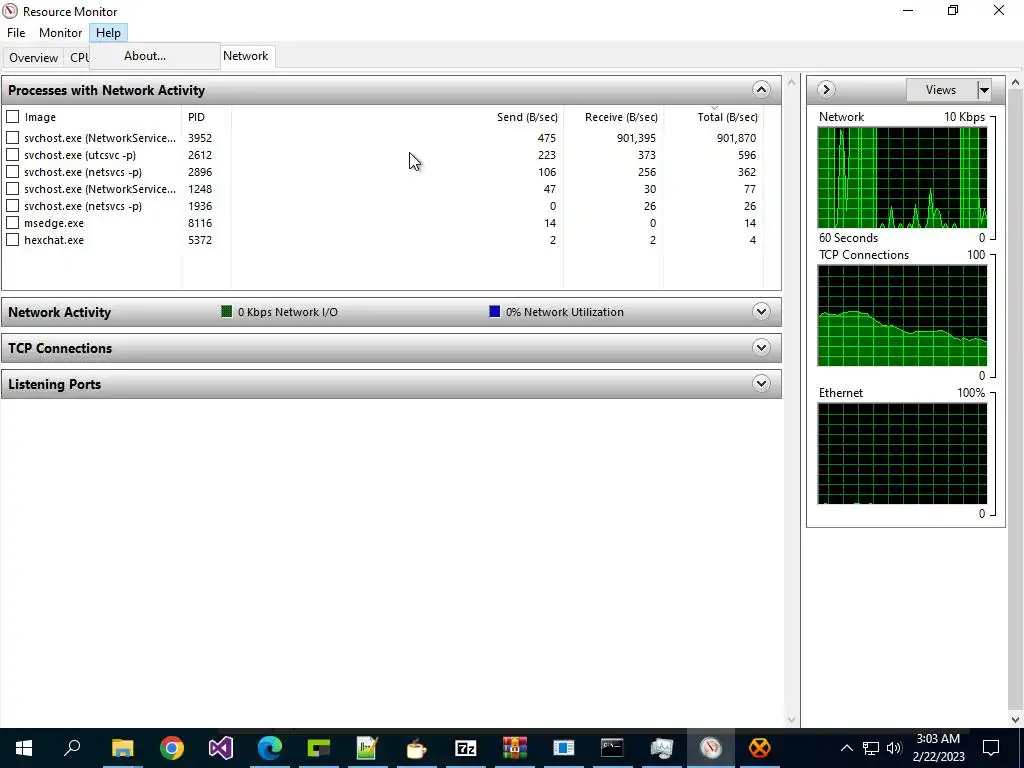Expand the Listening Ports section chevron

pyautogui.click(x=761, y=383)
